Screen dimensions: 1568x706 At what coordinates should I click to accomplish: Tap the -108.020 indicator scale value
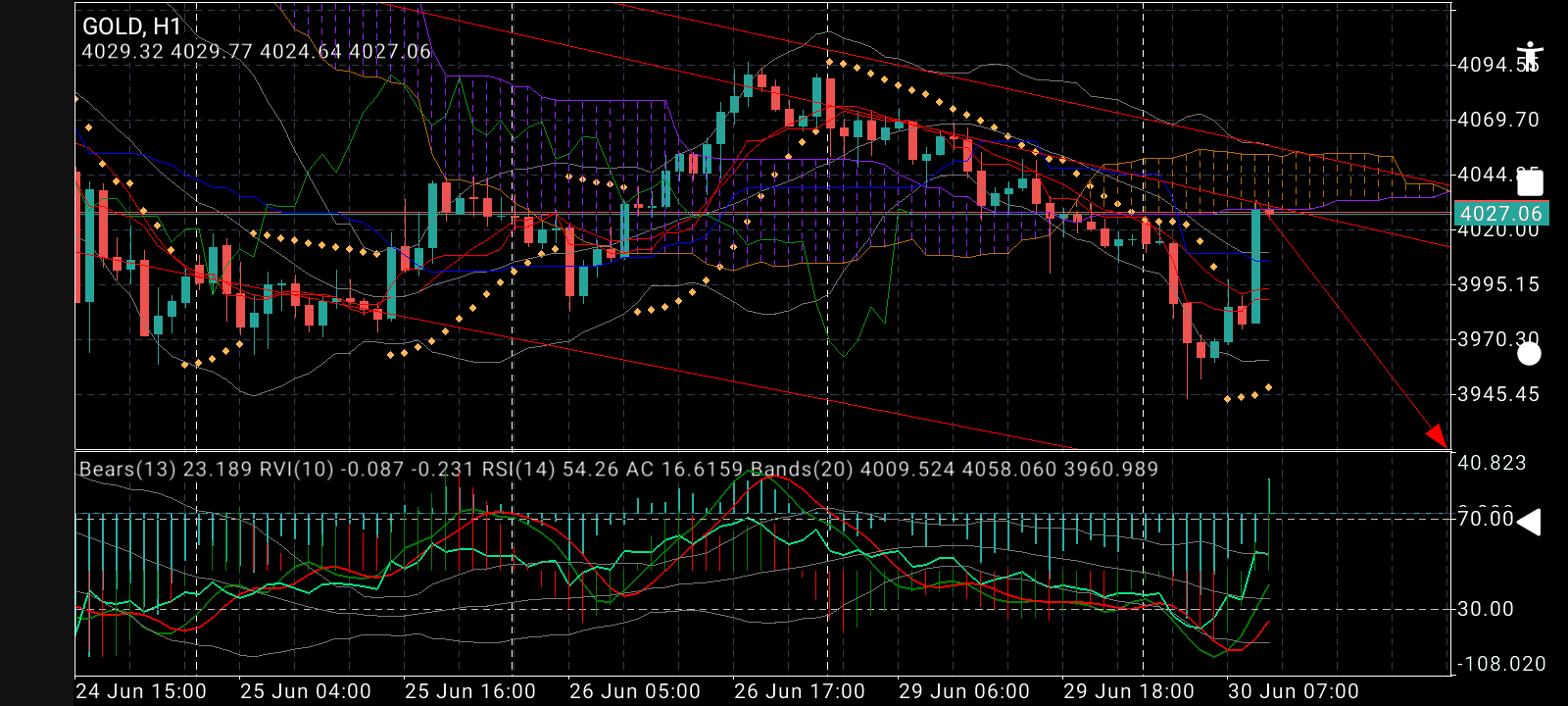coord(1502,664)
